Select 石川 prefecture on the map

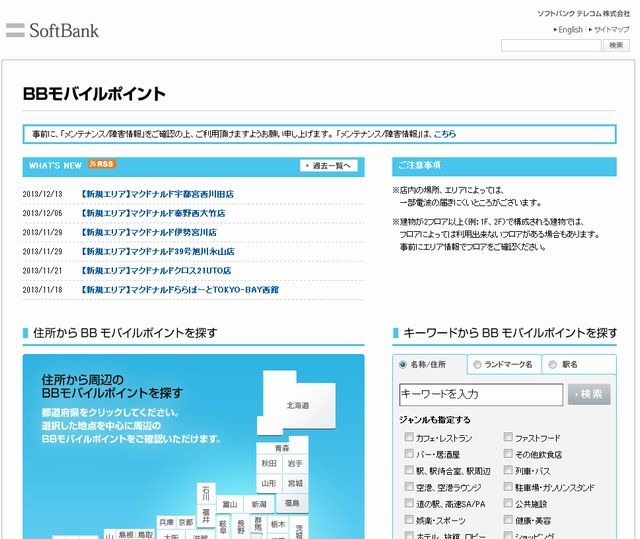point(206,493)
